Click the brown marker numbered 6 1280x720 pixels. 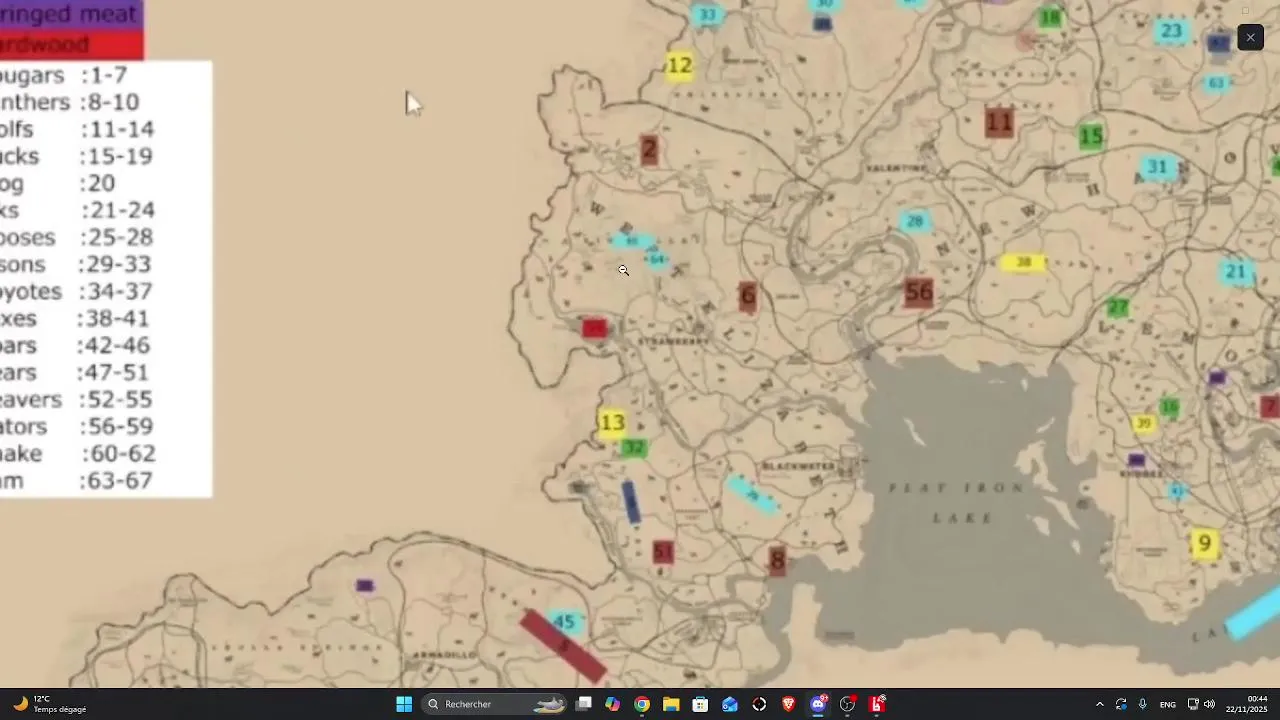tap(747, 296)
